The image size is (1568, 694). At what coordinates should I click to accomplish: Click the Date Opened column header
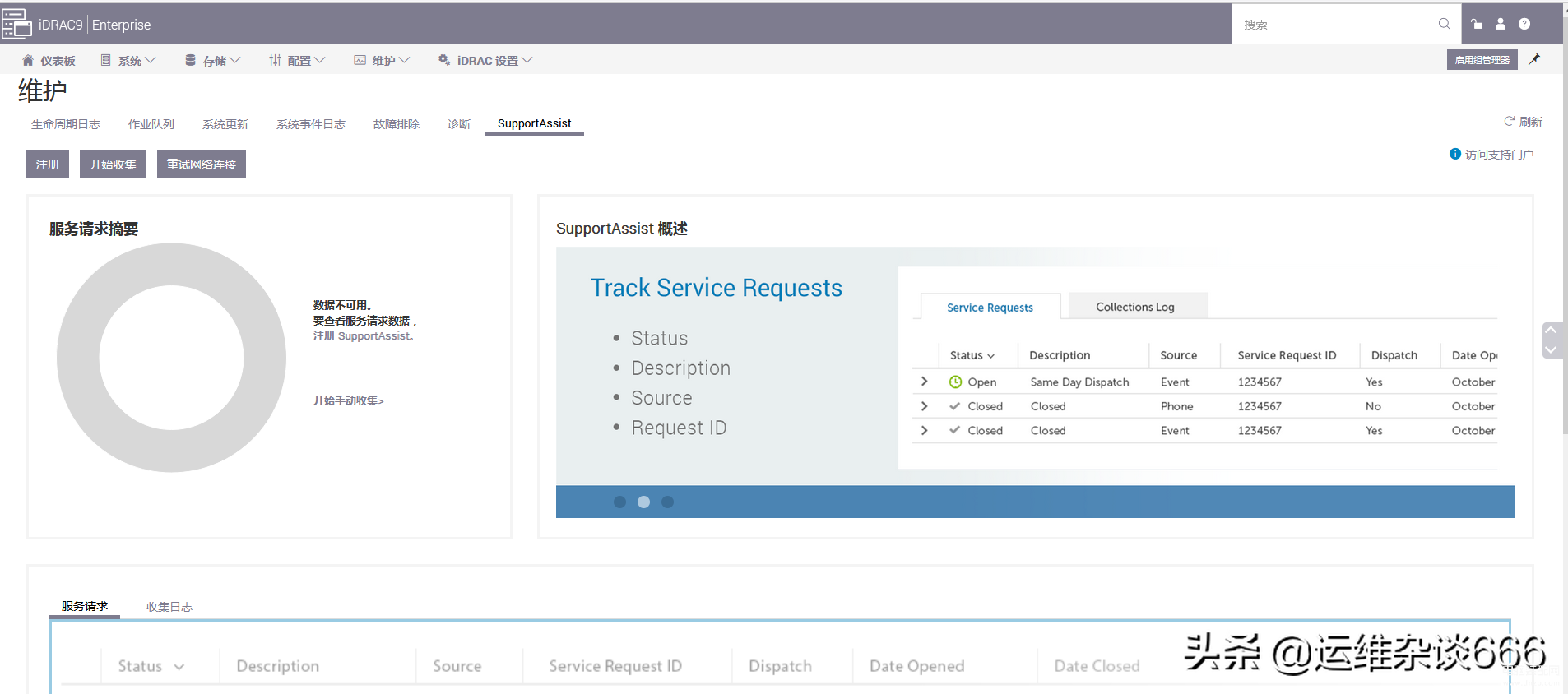coord(916,666)
